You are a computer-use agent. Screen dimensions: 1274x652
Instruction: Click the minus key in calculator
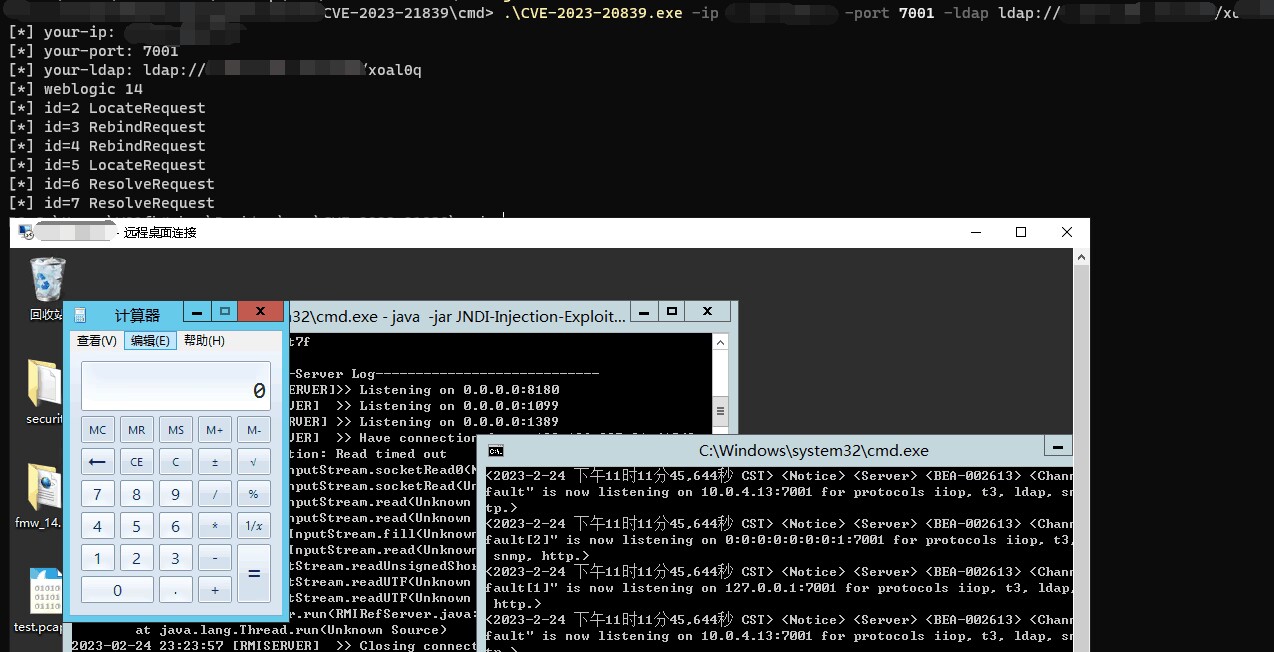click(215, 558)
